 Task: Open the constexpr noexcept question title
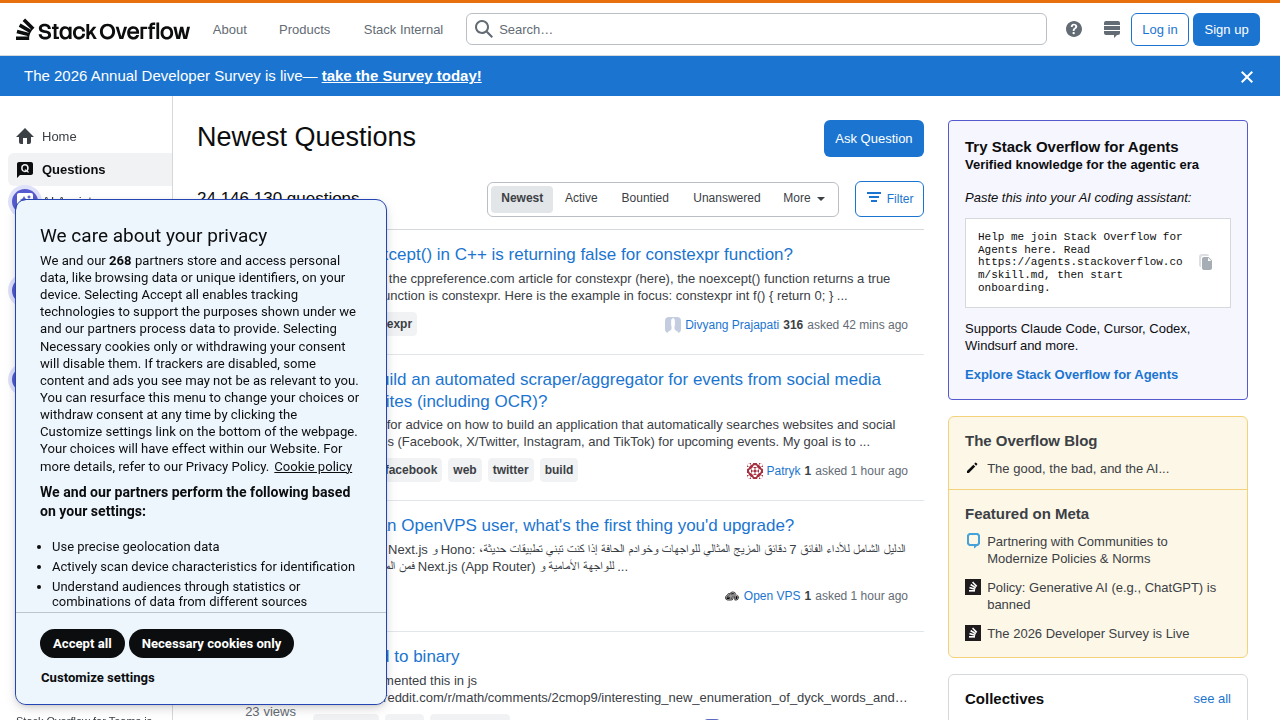pos(589,254)
